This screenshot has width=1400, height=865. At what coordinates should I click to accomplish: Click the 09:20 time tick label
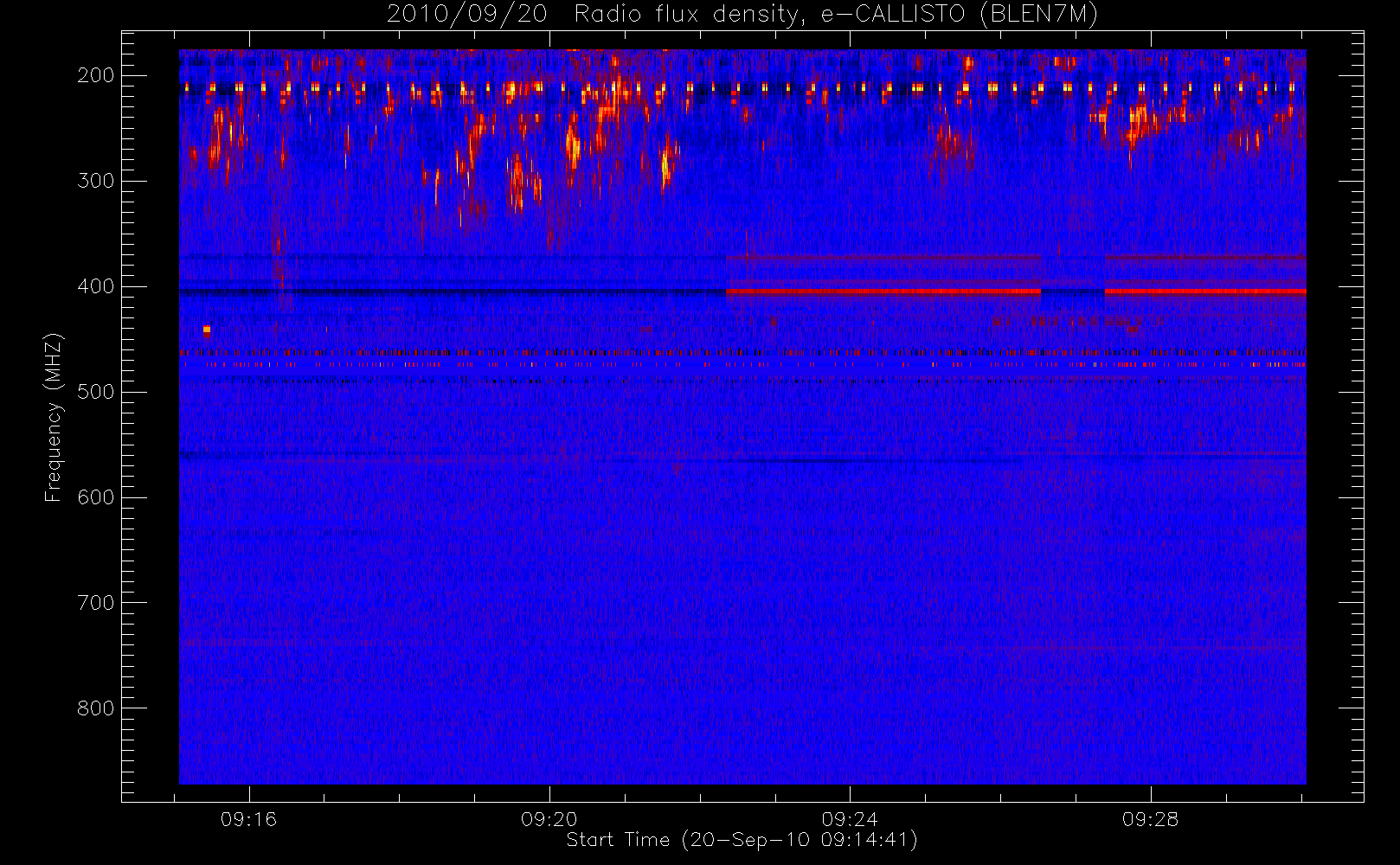click(x=549, y=819)
